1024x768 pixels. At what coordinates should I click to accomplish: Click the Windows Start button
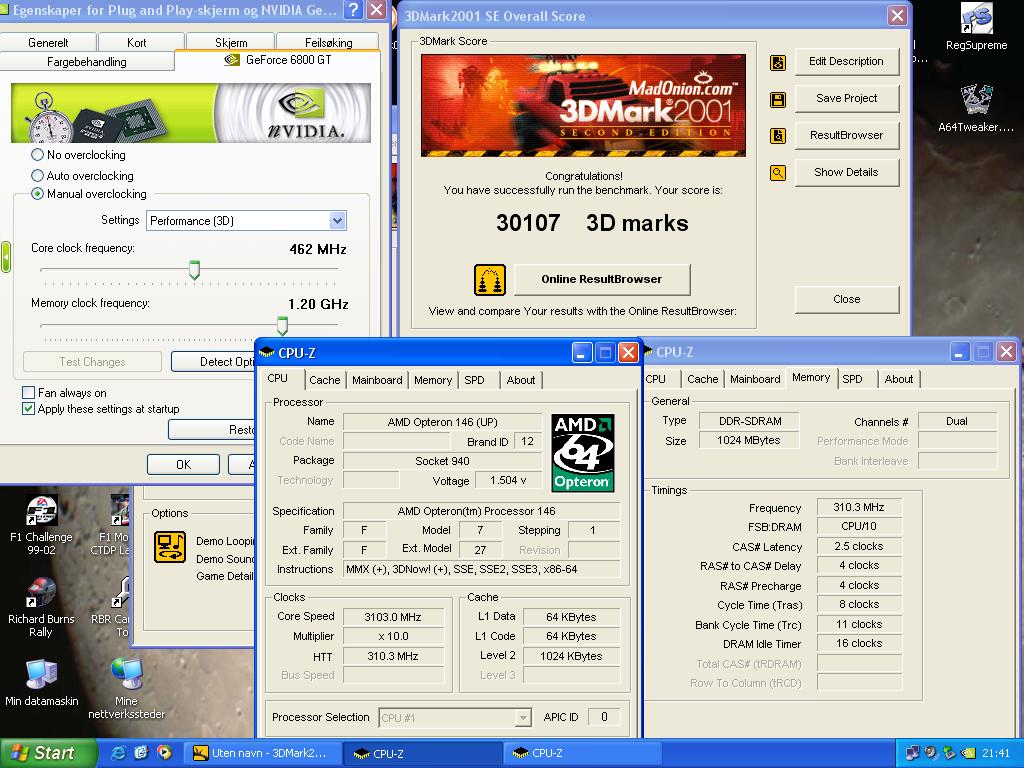pyautogui.click(x=48, y=753)
